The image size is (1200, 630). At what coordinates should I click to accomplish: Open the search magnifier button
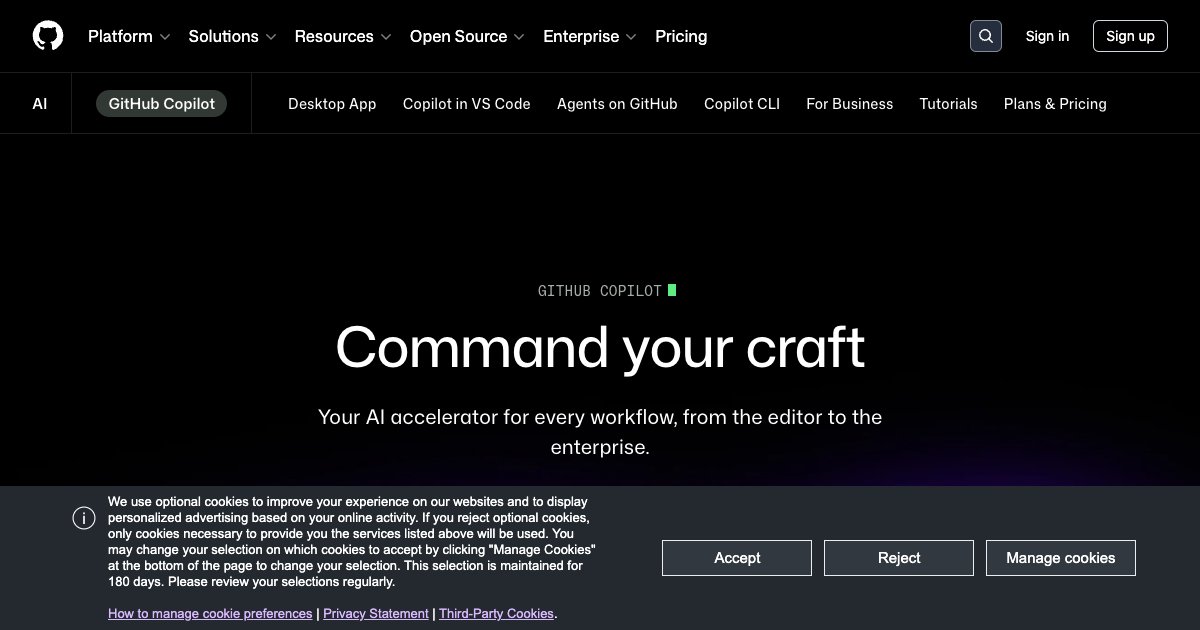coord(986,36)
